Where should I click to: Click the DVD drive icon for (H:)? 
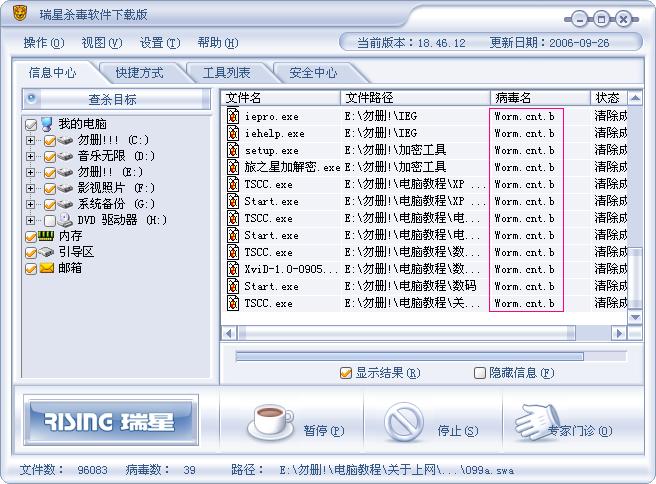tap(65, 220)
